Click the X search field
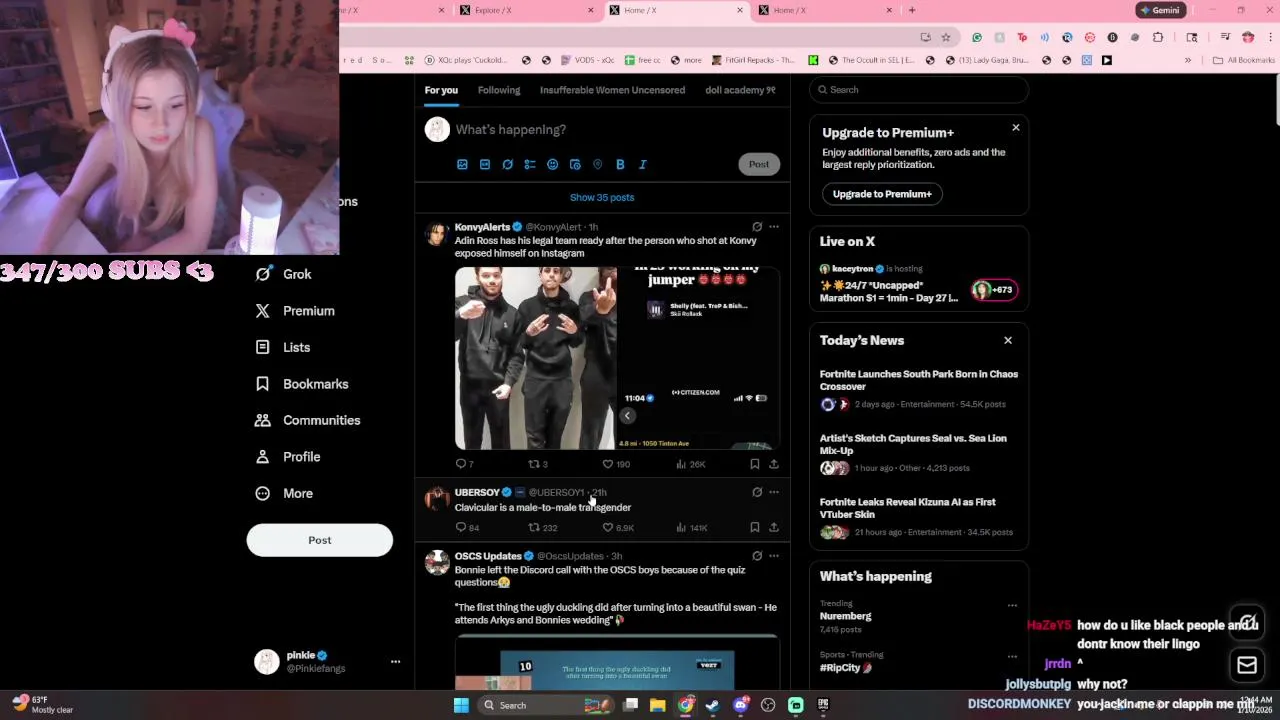The height and width of the screenshot is (720, 1280). [919, 90]
